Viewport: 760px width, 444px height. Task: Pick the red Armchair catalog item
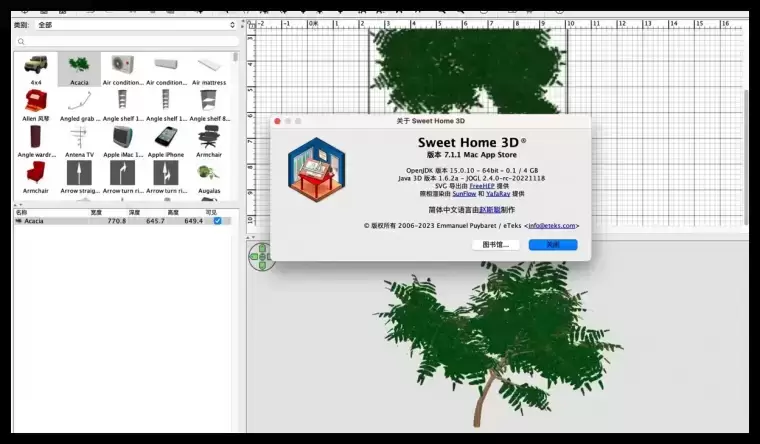point(36,177)
